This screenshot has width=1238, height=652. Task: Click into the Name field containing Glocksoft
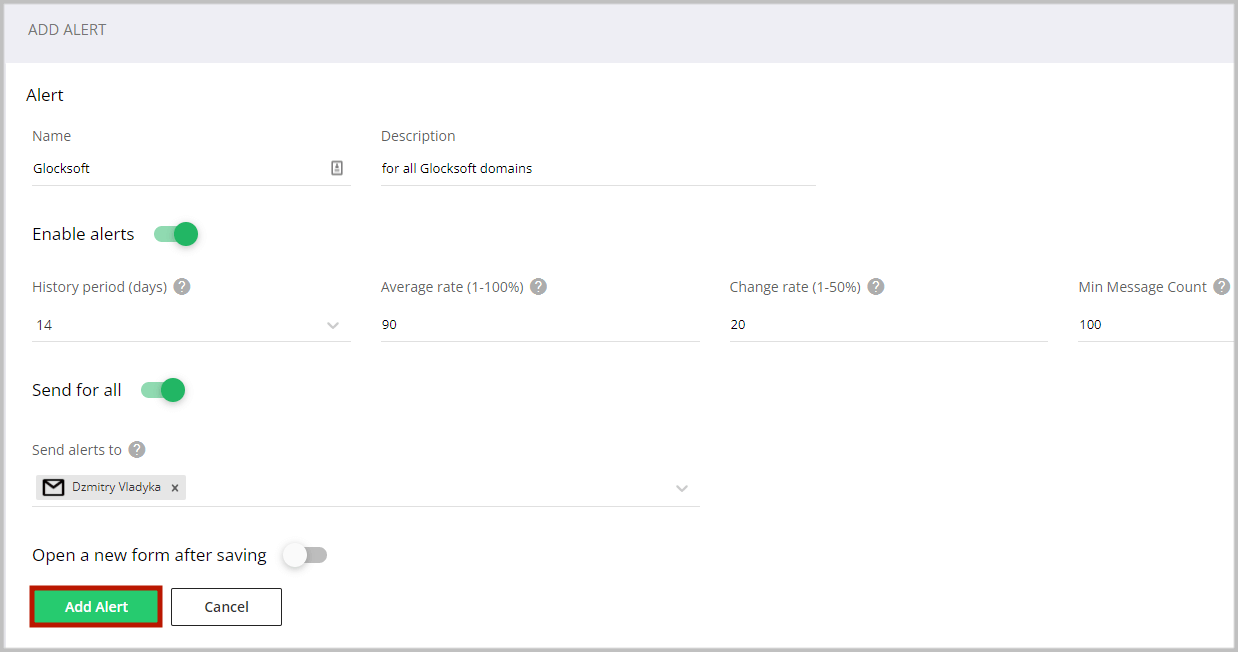point(175,169)
